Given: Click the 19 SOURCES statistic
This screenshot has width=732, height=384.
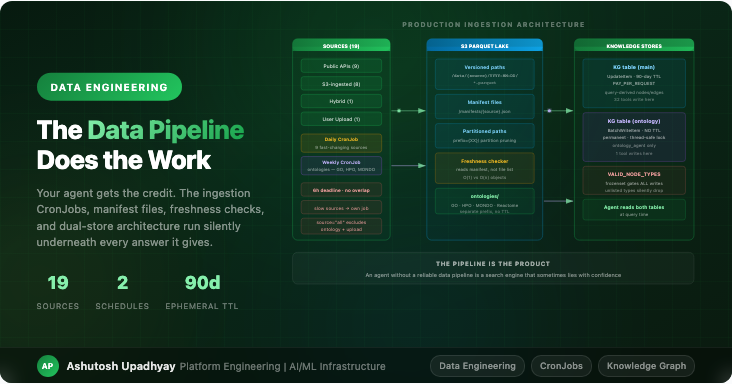Looking at the screenshot, I should point(58,293).
